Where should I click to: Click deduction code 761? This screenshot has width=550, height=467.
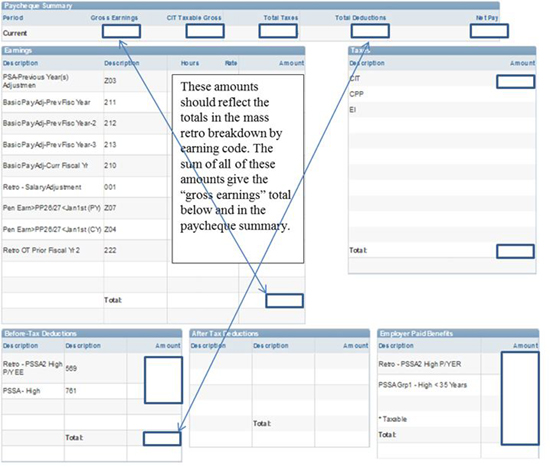point(71,391)
